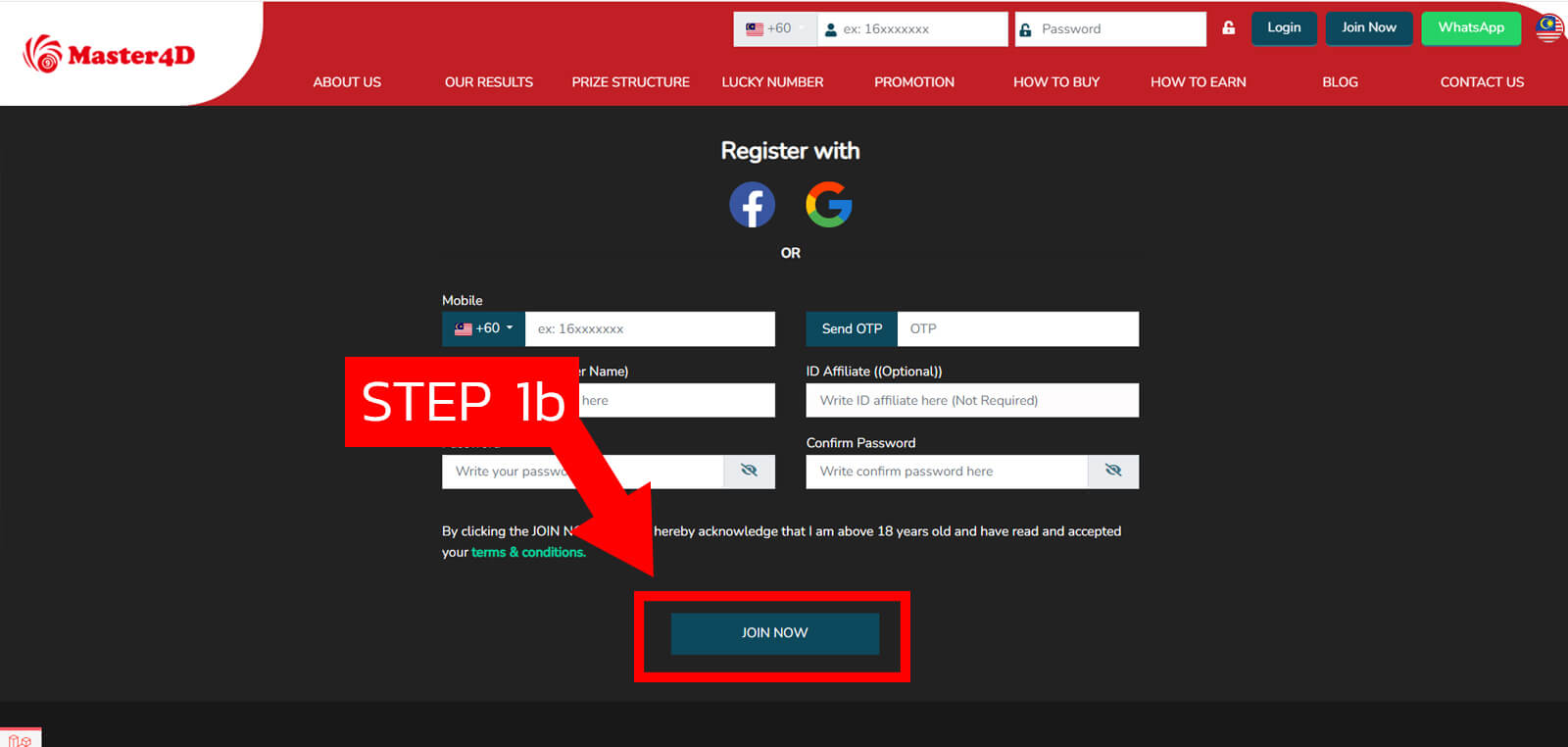Screen dimensions: 1568x747
Task: Open the HOW TO BUY menu
Action: click(x=1055, y=82)
